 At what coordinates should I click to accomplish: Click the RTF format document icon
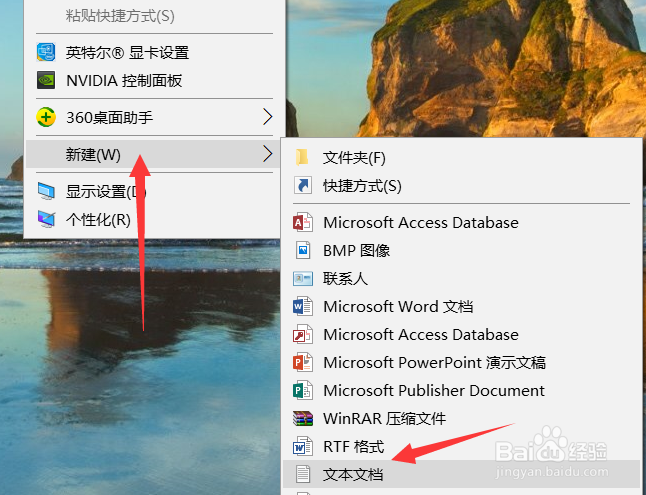(303, 447)
